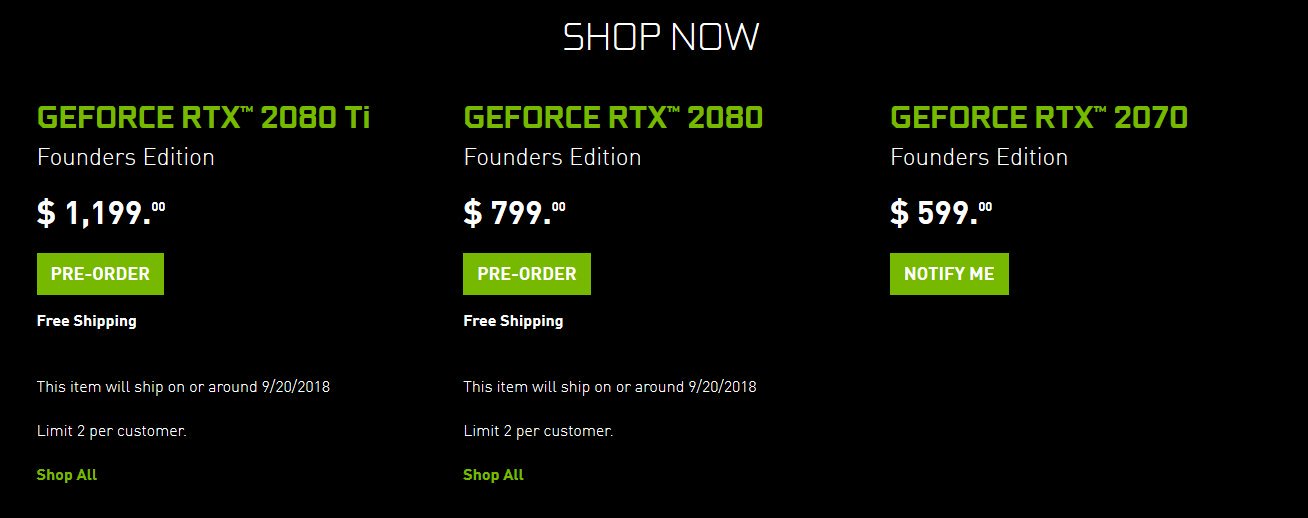Open Shop All under the RTX 2080 Ti
The width and height of the screenshot is (1308, 518).
(67, 475)
